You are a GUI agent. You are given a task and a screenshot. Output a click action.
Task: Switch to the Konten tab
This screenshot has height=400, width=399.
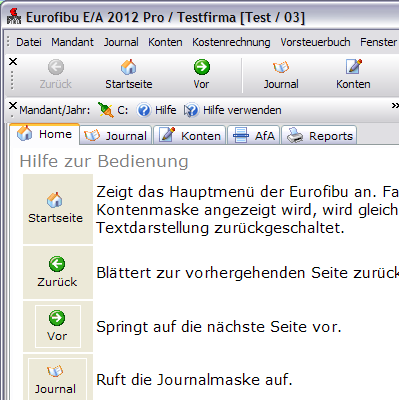tap(189, 135)
